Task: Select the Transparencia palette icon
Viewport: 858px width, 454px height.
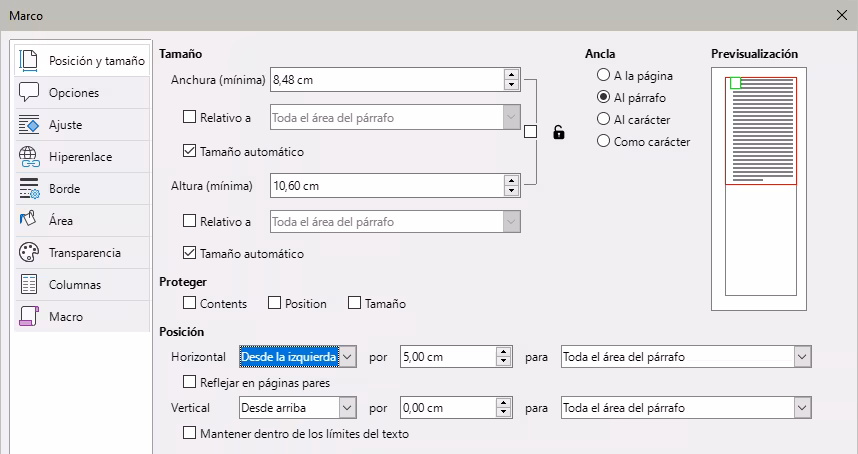Action: [x=29, y=252]
